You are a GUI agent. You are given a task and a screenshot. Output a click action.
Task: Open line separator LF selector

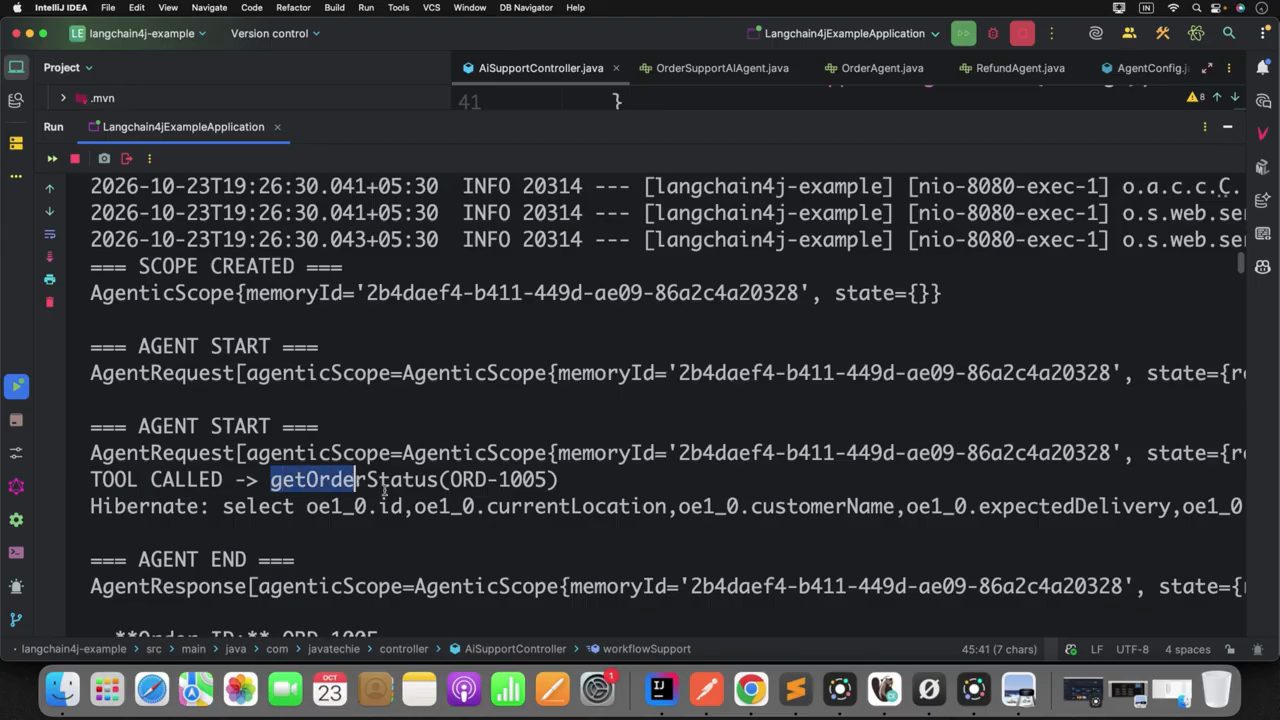click(x=1096, y=649)
